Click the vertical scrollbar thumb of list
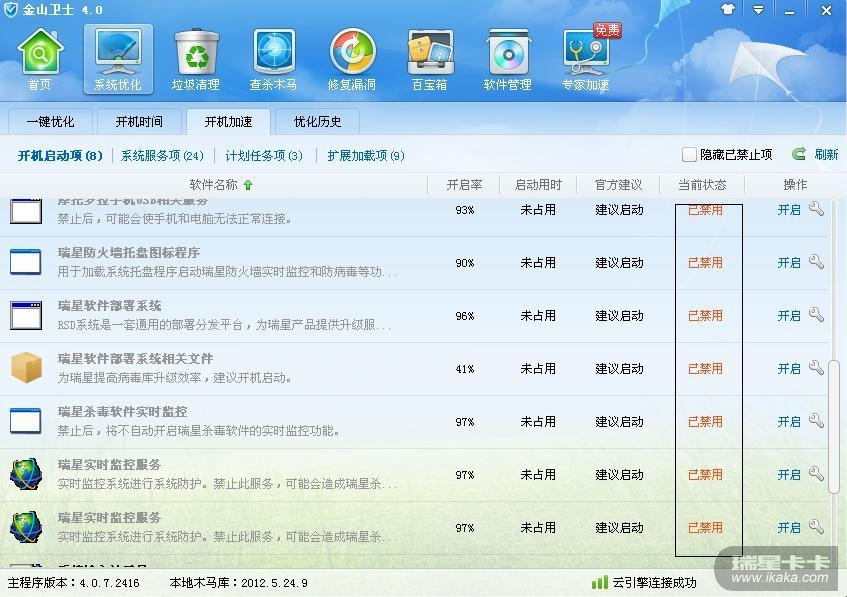 tap(833, 426)
